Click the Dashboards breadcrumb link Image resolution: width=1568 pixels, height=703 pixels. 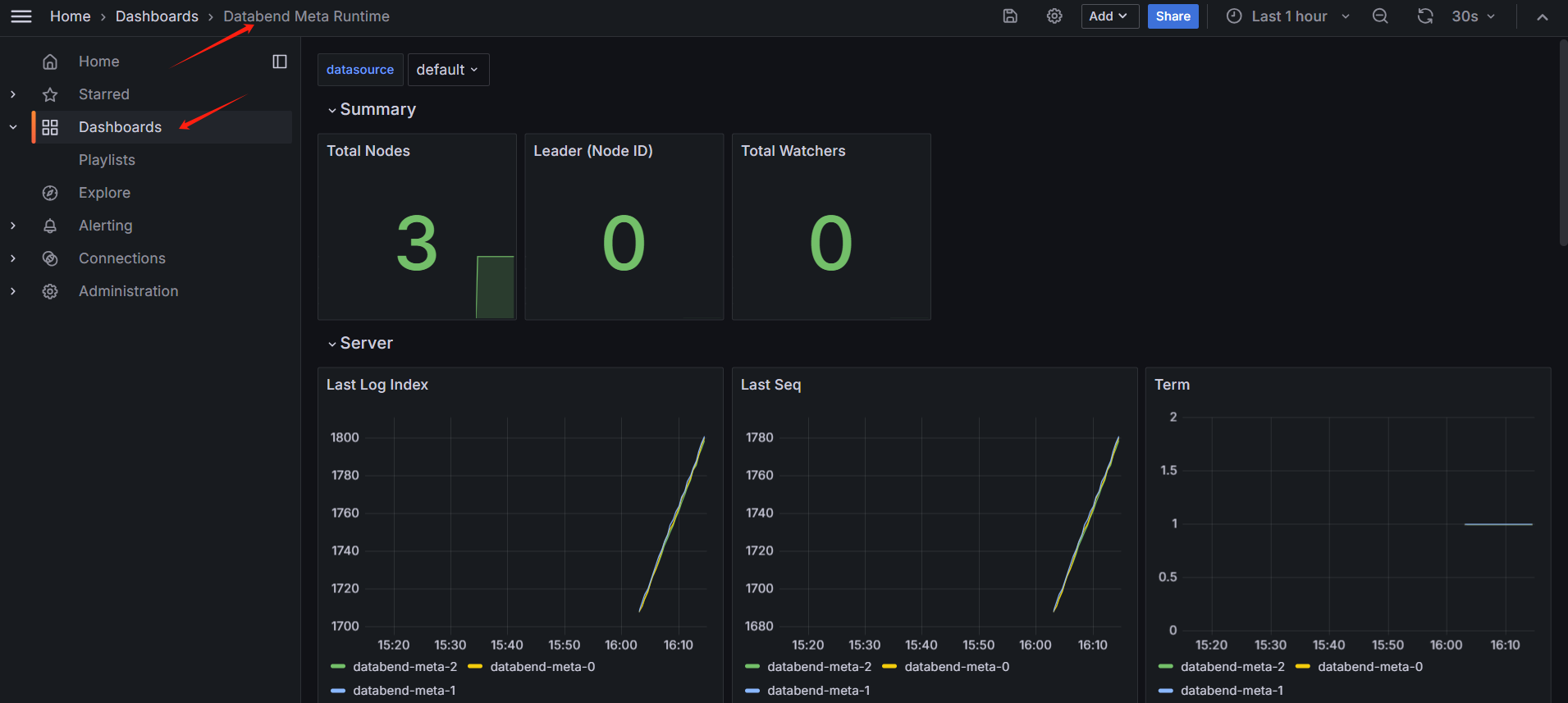pos(157,16)
